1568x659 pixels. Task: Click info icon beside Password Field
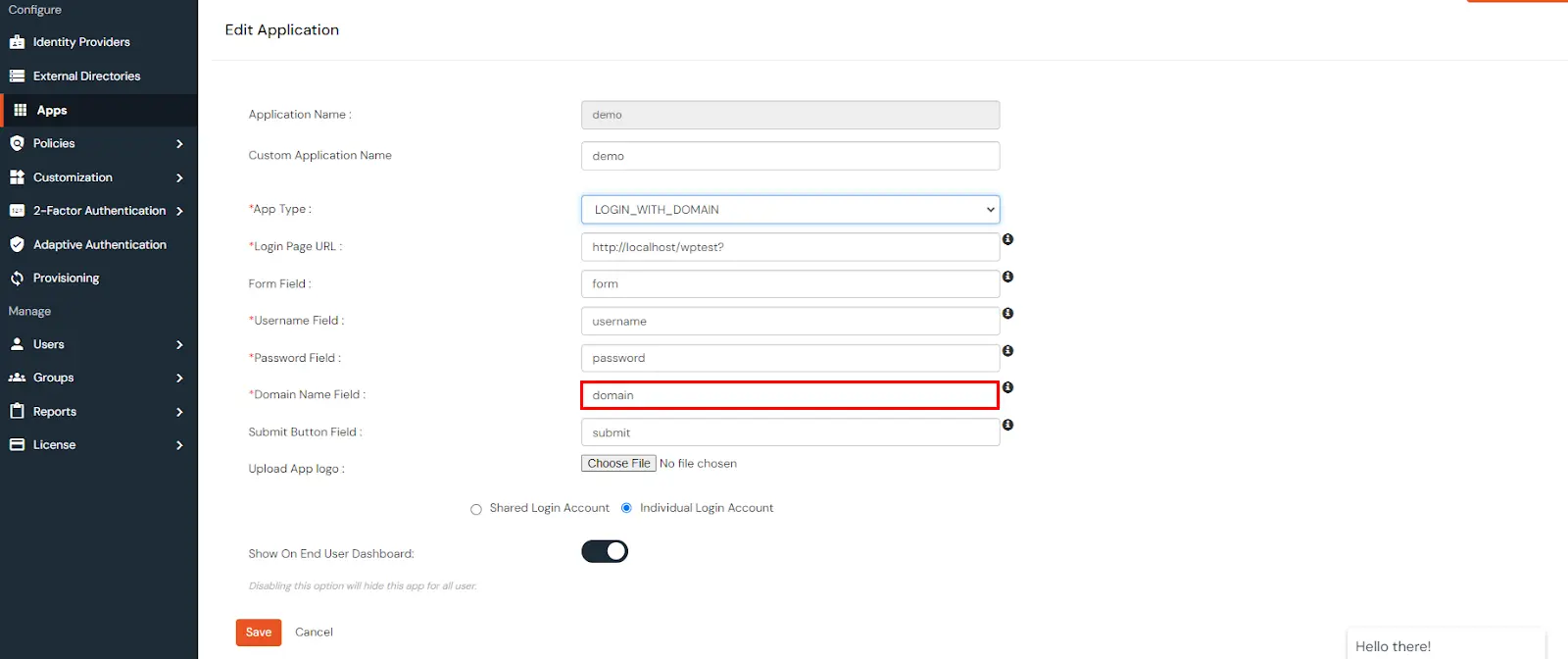[x=1007, y=351]
